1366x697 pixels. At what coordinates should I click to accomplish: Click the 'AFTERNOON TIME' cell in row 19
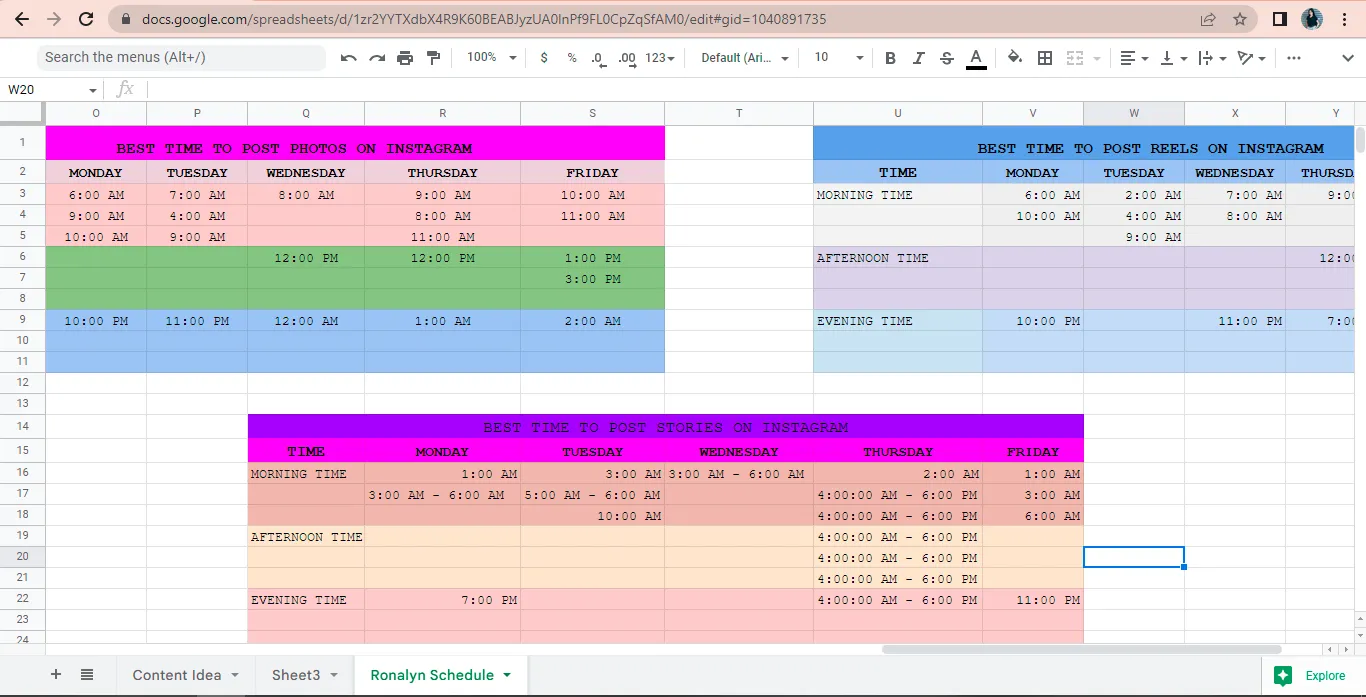click(x=306, y=537)
